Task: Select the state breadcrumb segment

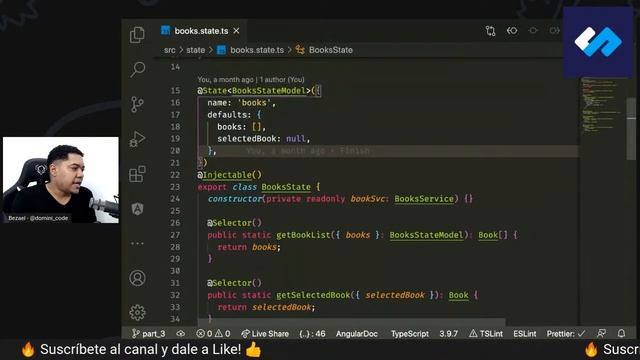Action: pyautogui.click(x=196, y=50)
